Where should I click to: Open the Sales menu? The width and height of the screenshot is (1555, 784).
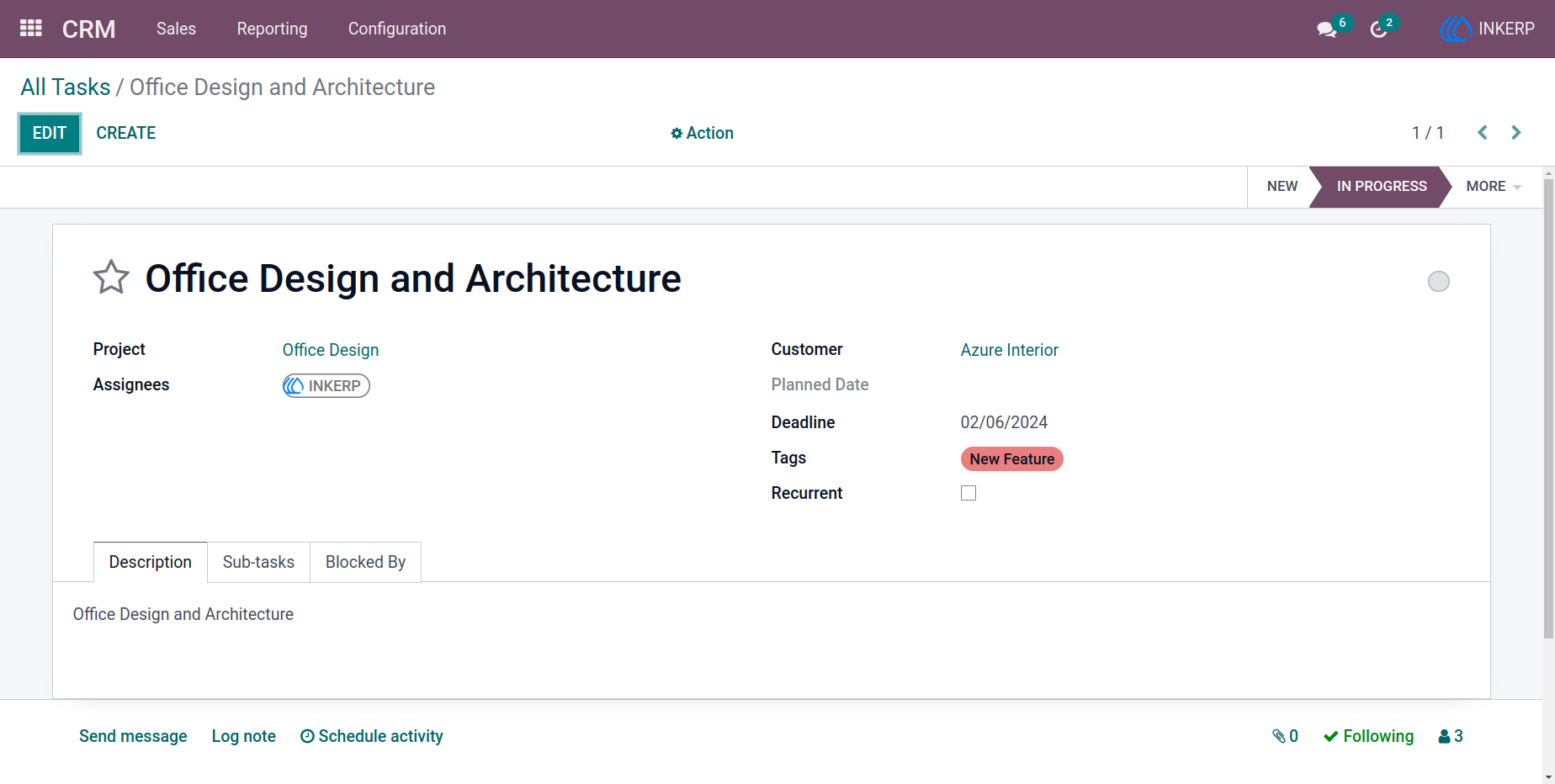[176, 29]
